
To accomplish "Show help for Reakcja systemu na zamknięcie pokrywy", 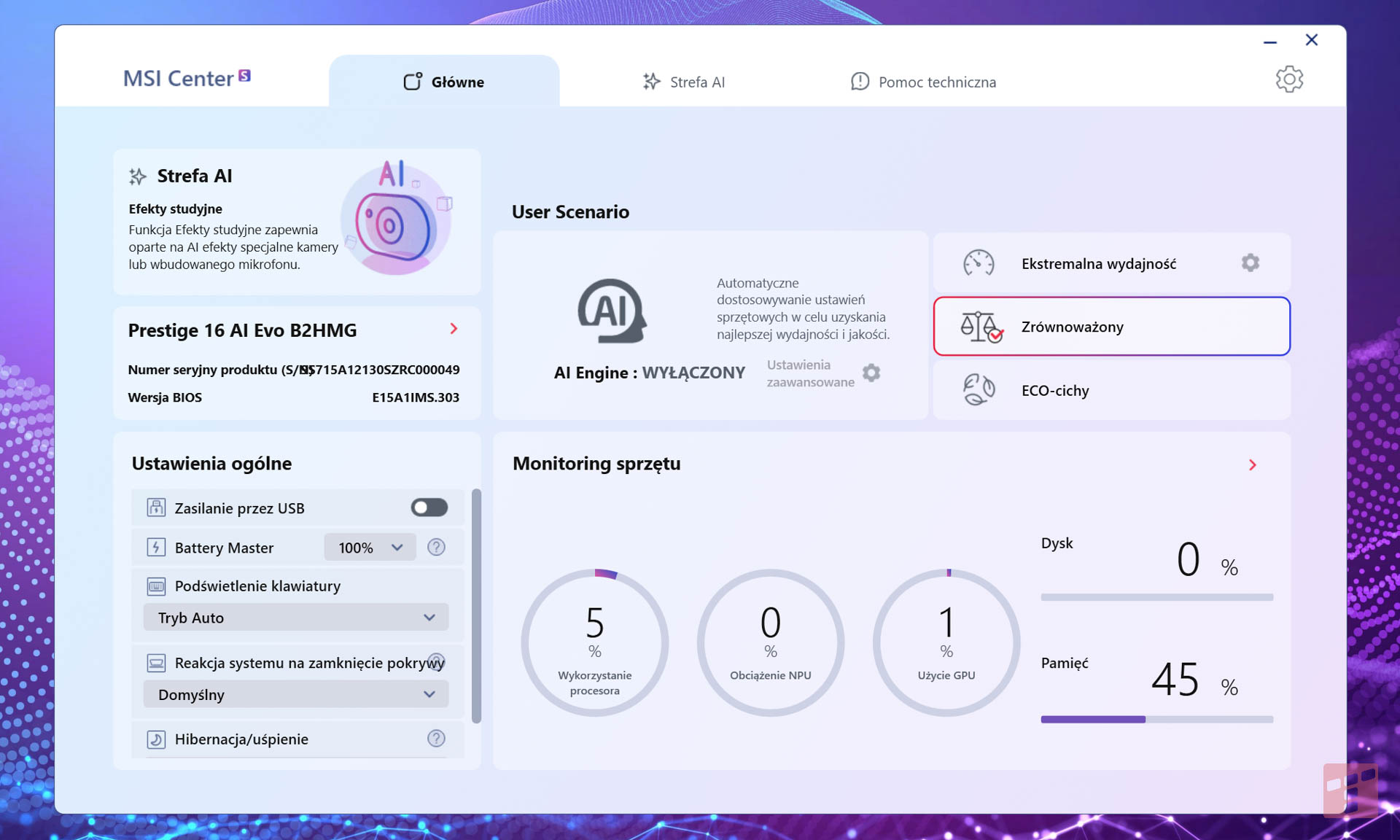I will coord(436,661).
